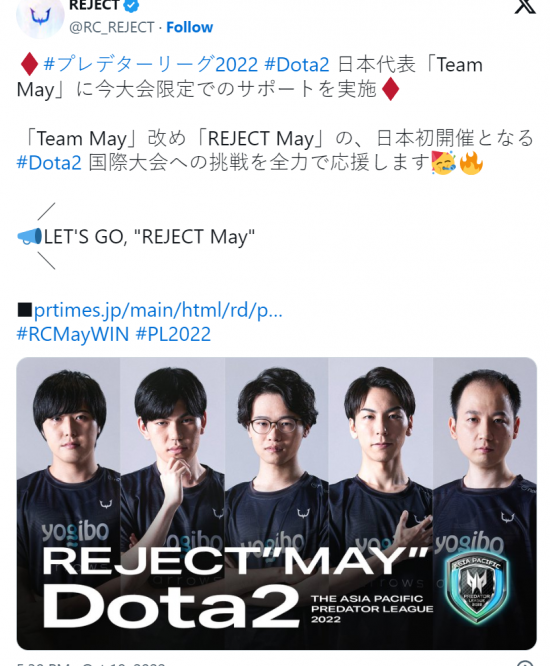Open the #プレデターリーグ2022 hashtag
The width and height of the screenshot is (550, 666).
tap(151, 65)
